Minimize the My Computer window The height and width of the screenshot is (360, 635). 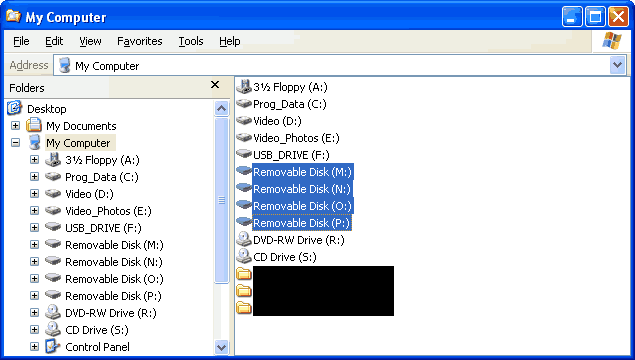(x=572, y=17)
